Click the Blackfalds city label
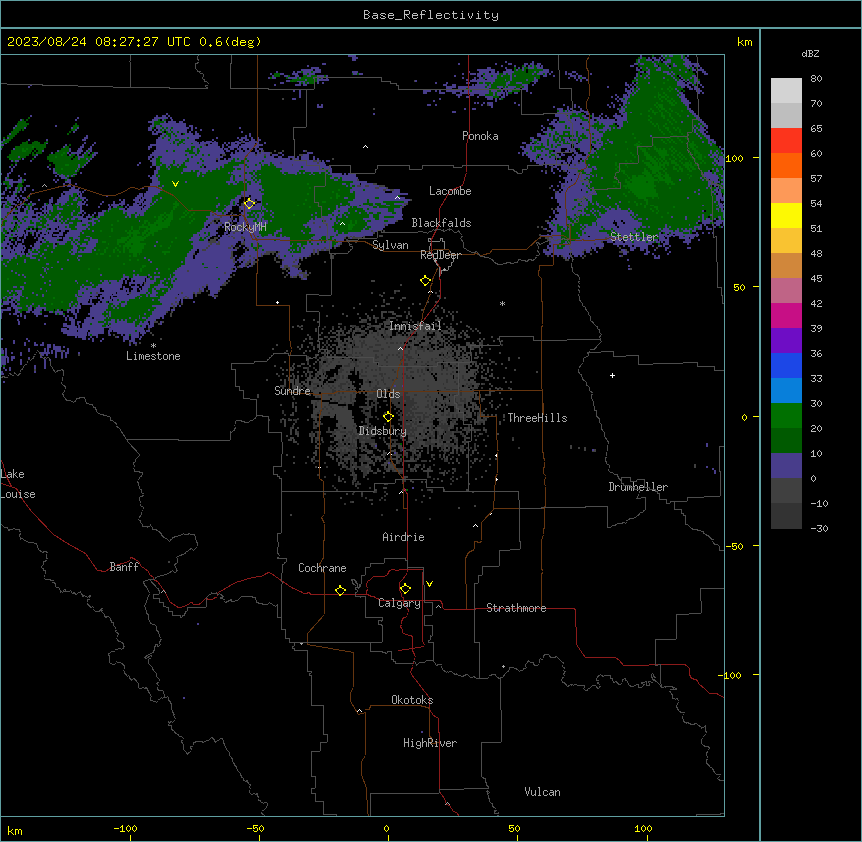862x842 pixels. (x=441, y=223)
